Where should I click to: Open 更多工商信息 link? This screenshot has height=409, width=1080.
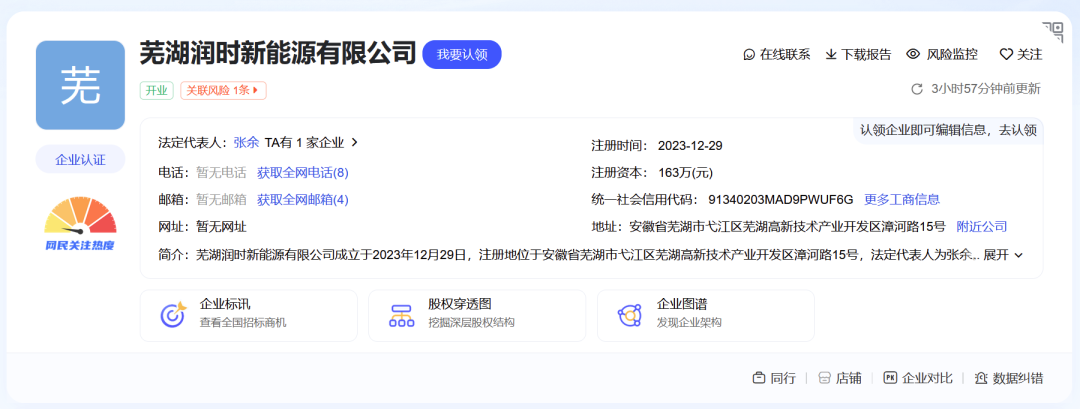(902, 200)
